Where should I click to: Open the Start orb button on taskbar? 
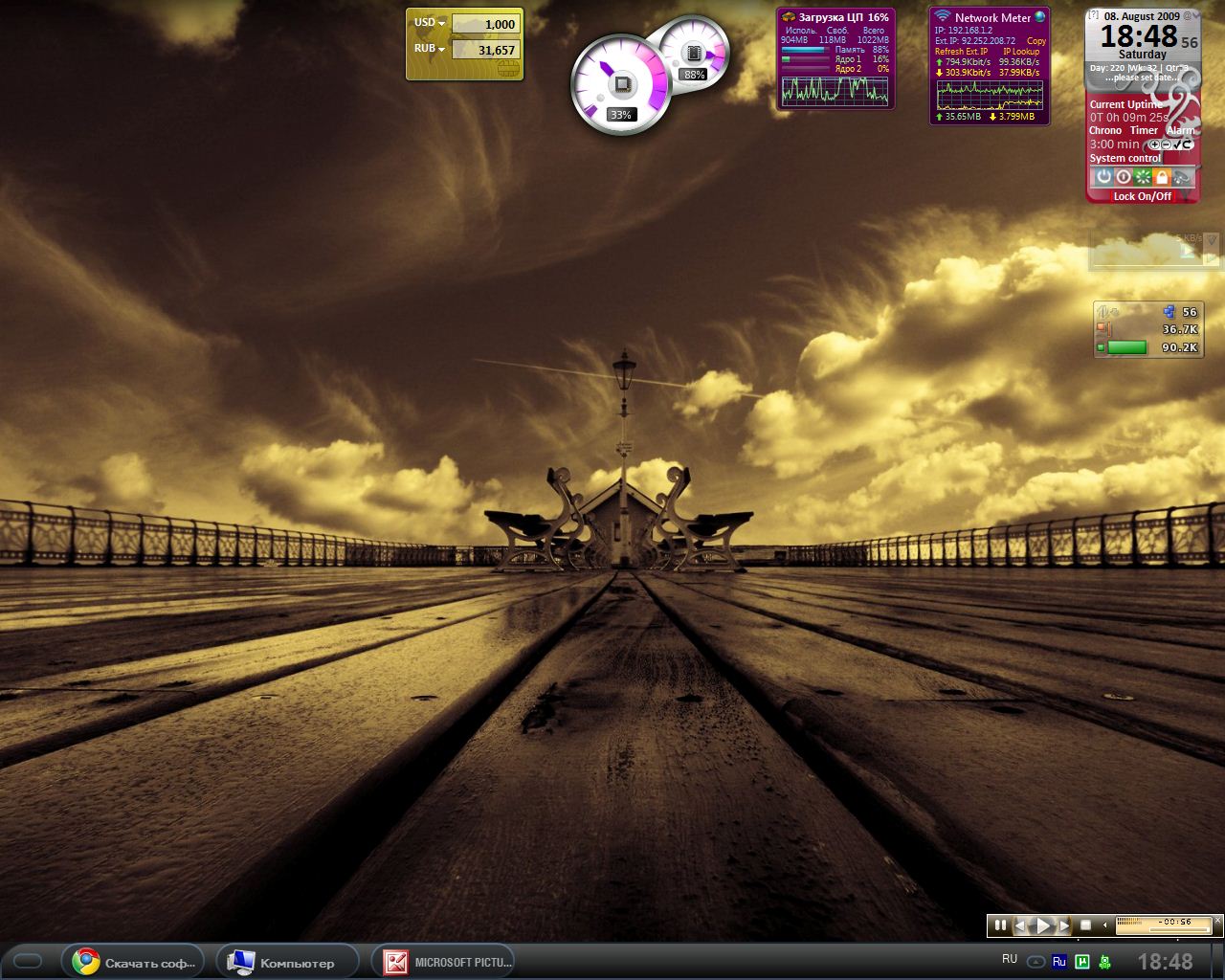click(28, 961)
